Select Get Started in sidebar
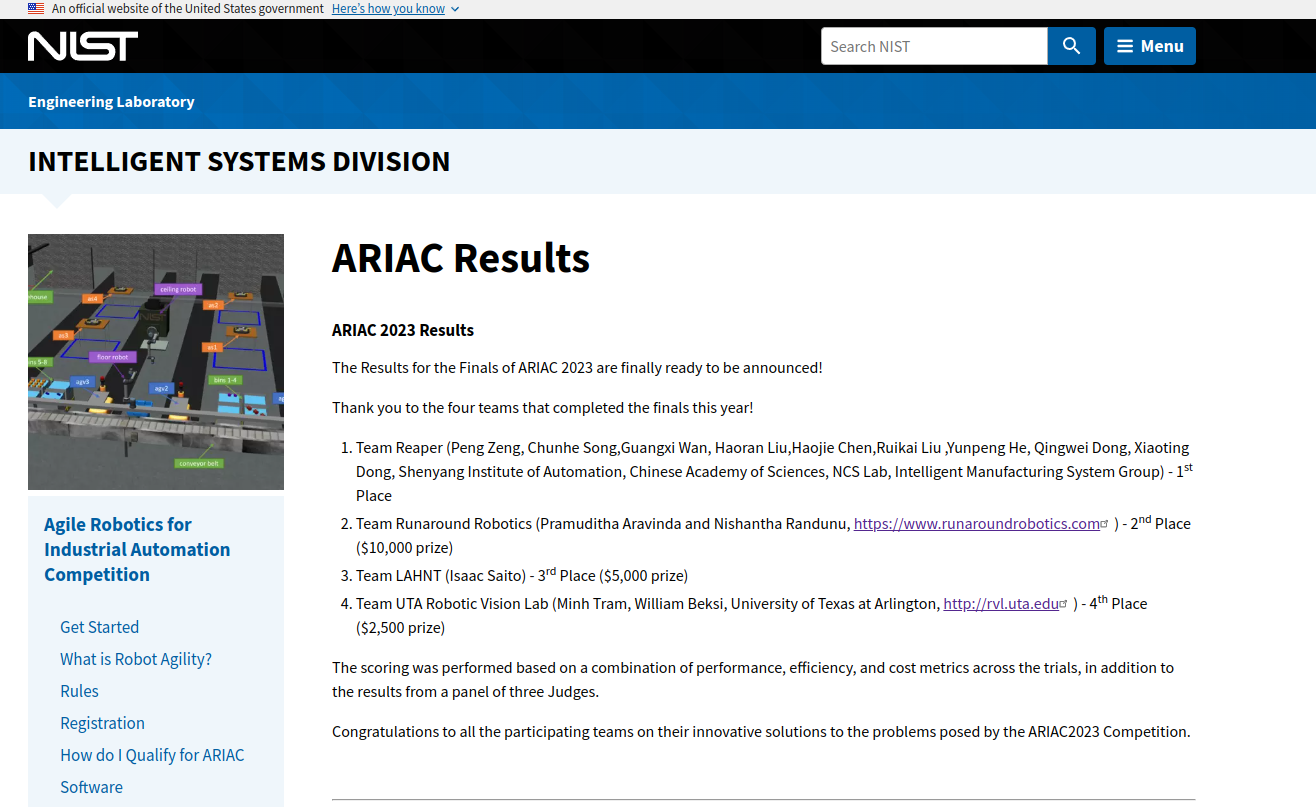 point(99,627)
